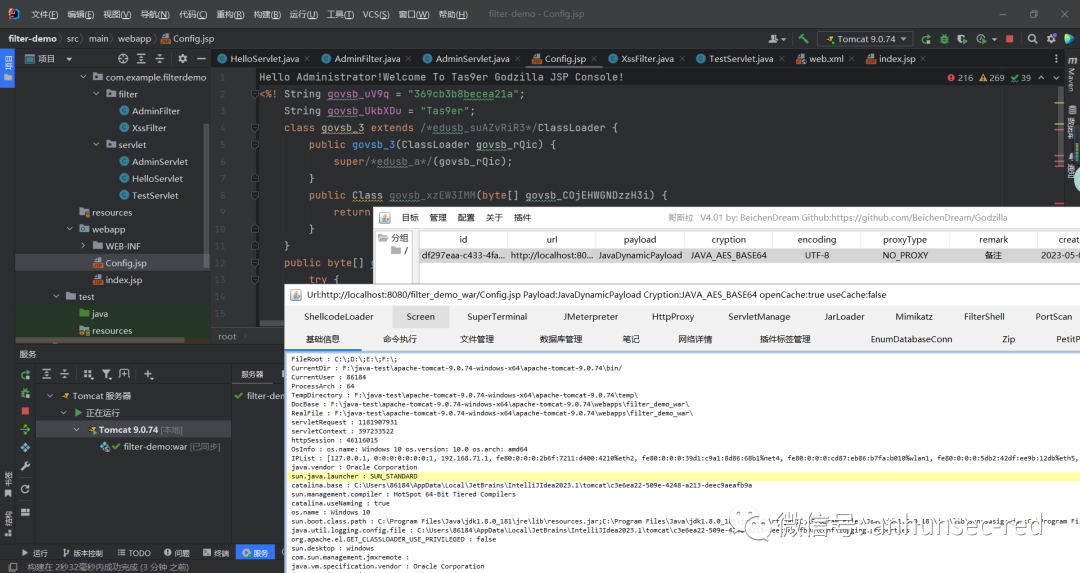Open the project view dropdown arrow
Viewport: 1080px width, 573px height.
click(x=69, y=59)
